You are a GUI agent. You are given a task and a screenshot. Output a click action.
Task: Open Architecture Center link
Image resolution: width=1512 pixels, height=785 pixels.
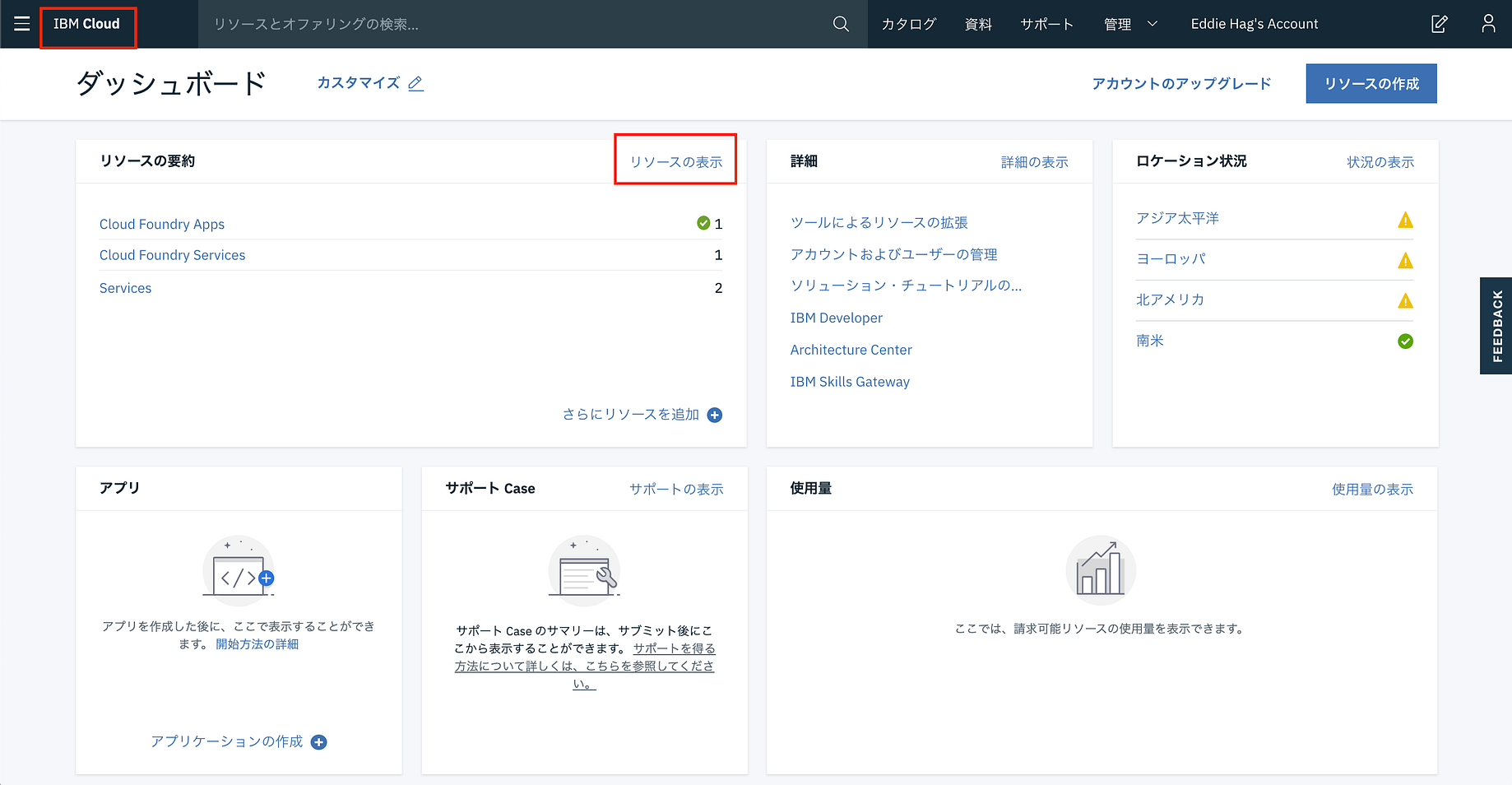851,350
